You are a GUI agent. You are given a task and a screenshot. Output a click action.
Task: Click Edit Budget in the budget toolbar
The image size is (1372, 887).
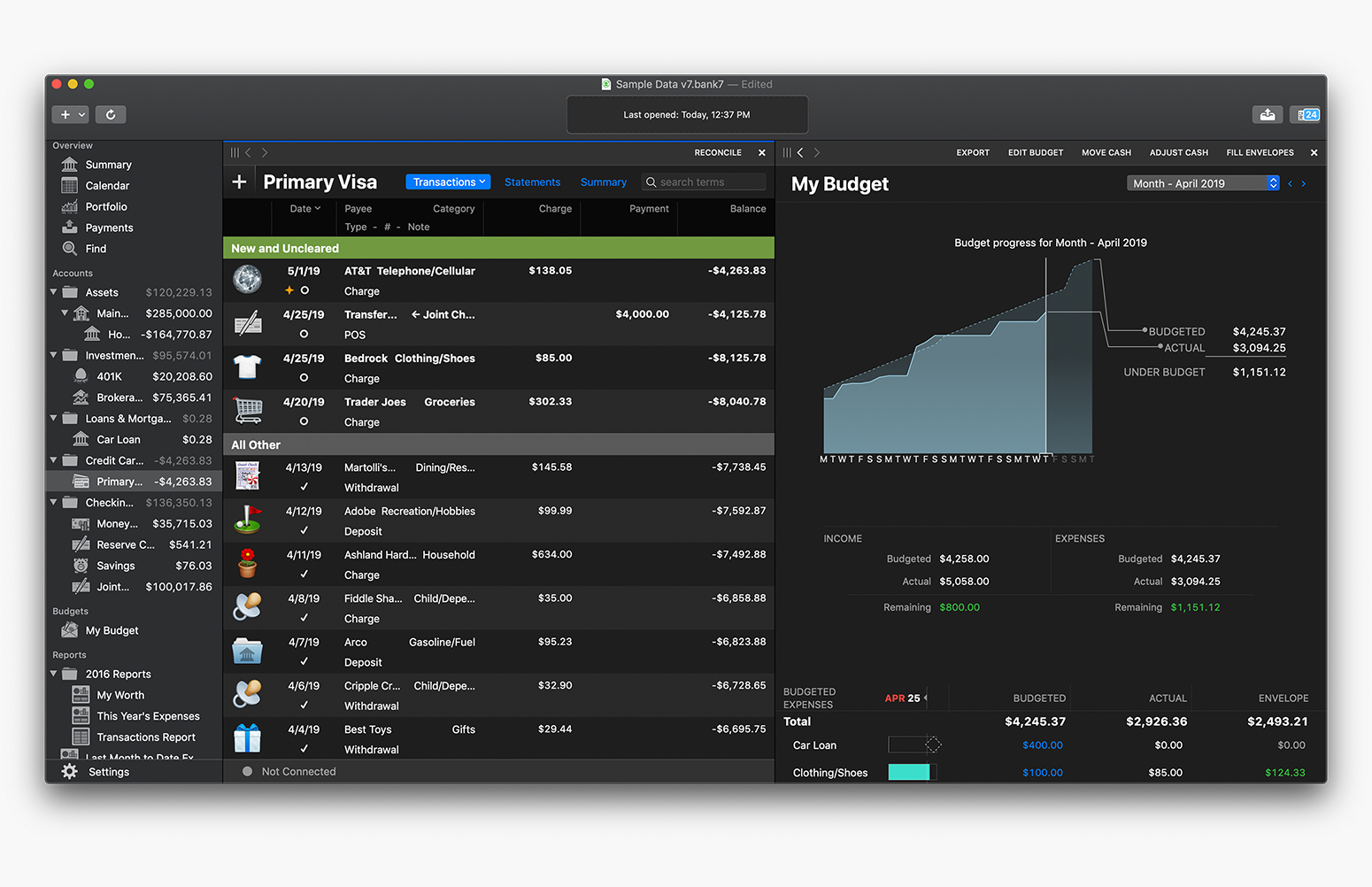pos(1036,153)
